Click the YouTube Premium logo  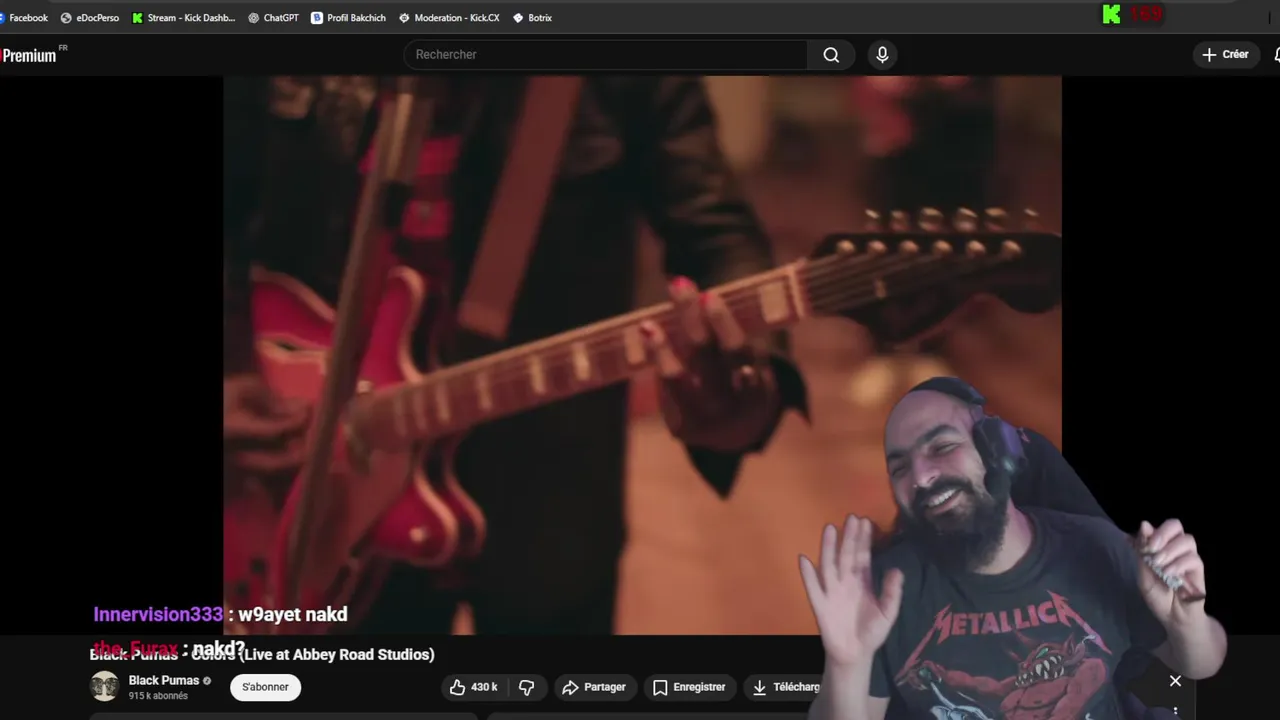click(32, 55)
